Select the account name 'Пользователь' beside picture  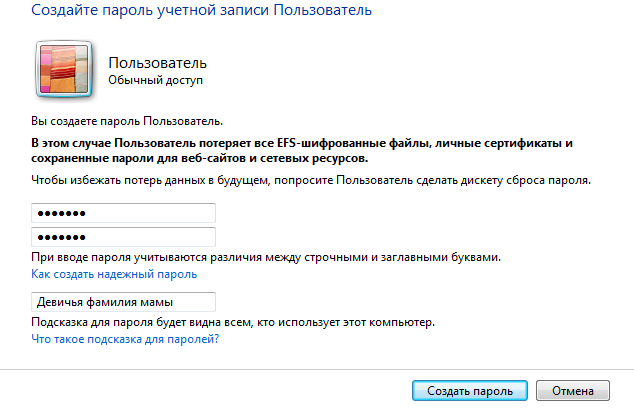click(157, 63)
